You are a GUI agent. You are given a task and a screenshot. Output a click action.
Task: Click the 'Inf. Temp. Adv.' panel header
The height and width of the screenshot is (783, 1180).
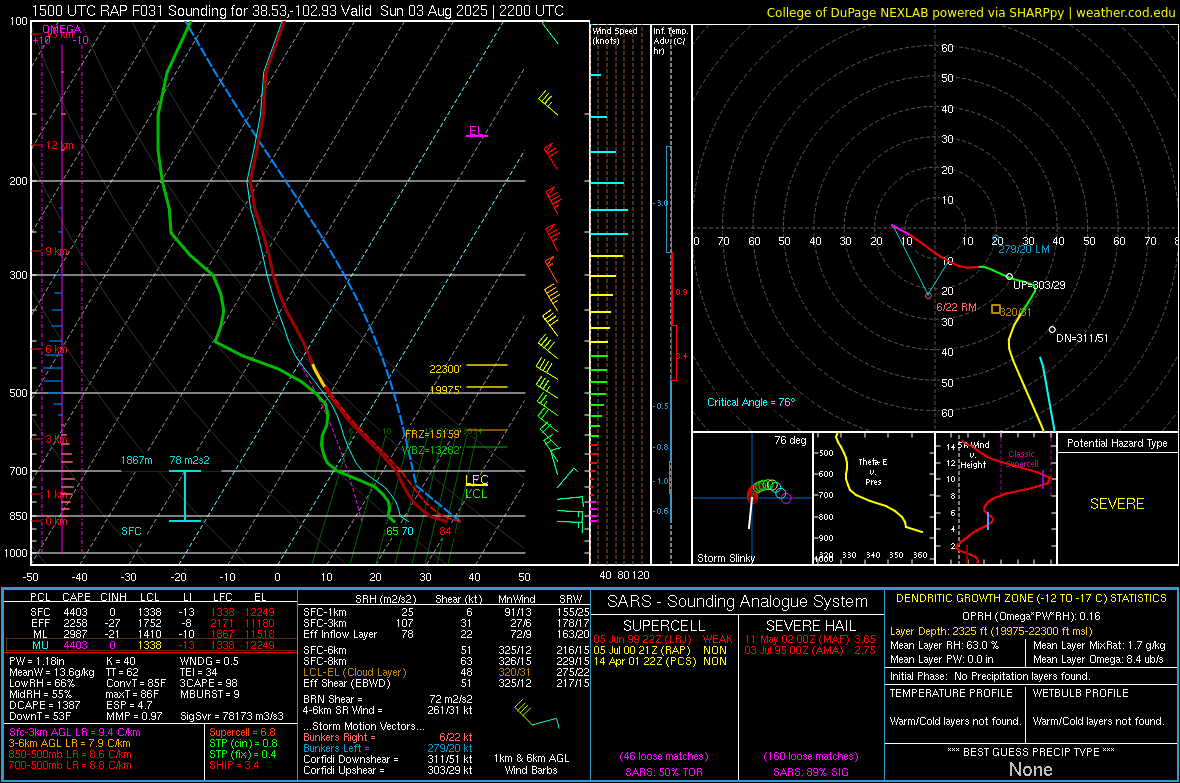point(670,41)
